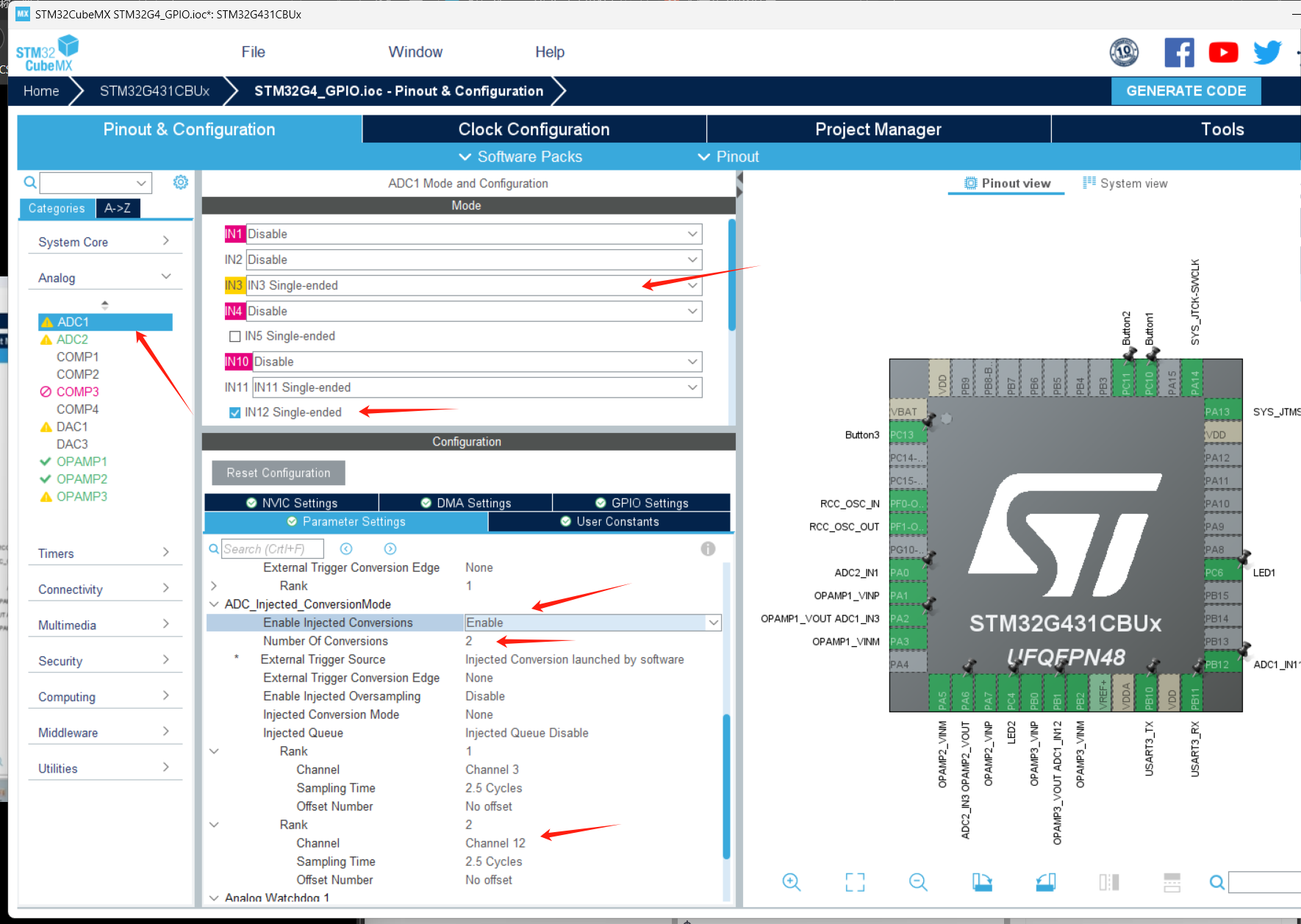Toggle IN5 Single-ended checkbox

tap(235, 336)
